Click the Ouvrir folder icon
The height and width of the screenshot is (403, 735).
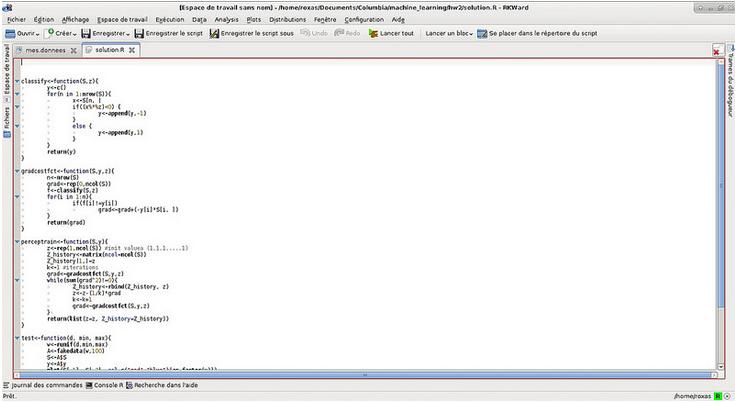point(10,33)
